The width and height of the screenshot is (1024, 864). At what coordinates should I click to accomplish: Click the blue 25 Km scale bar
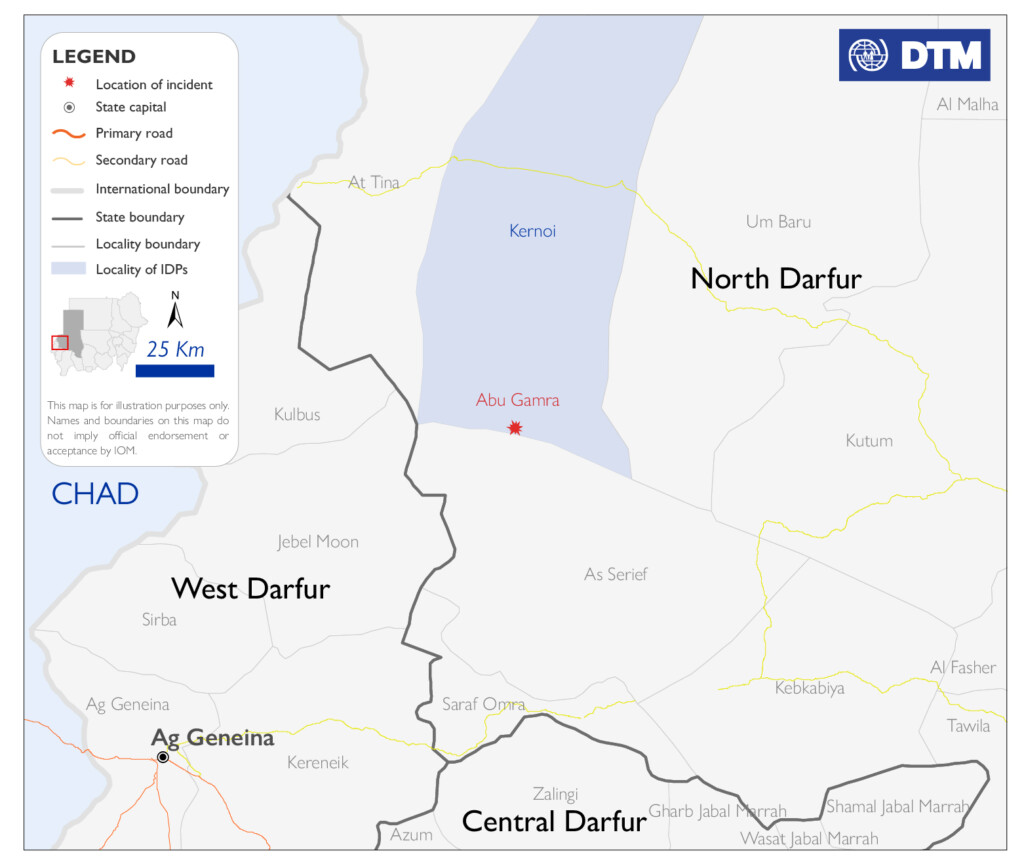175,371
